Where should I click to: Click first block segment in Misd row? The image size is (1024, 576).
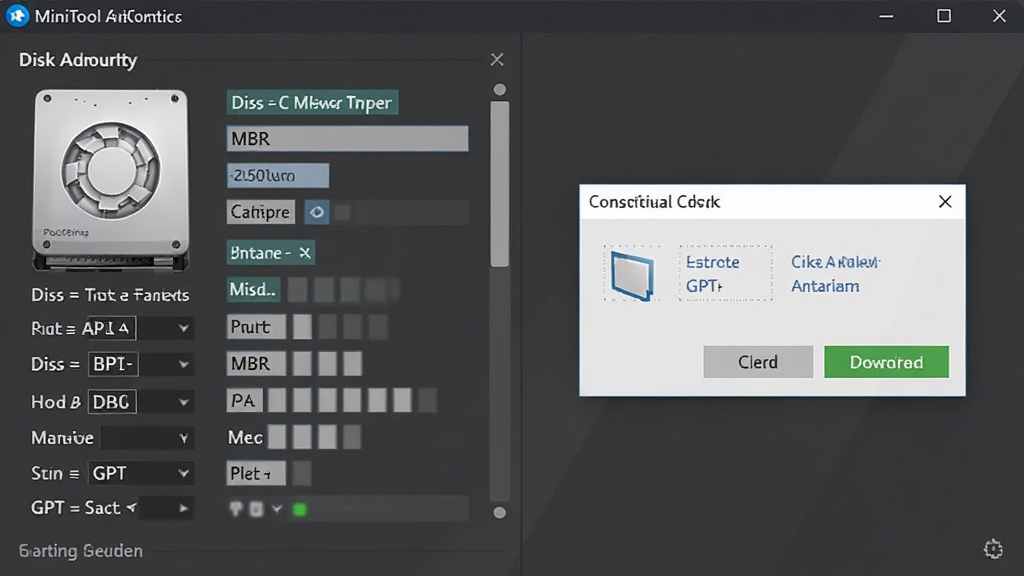click(297, 290)
